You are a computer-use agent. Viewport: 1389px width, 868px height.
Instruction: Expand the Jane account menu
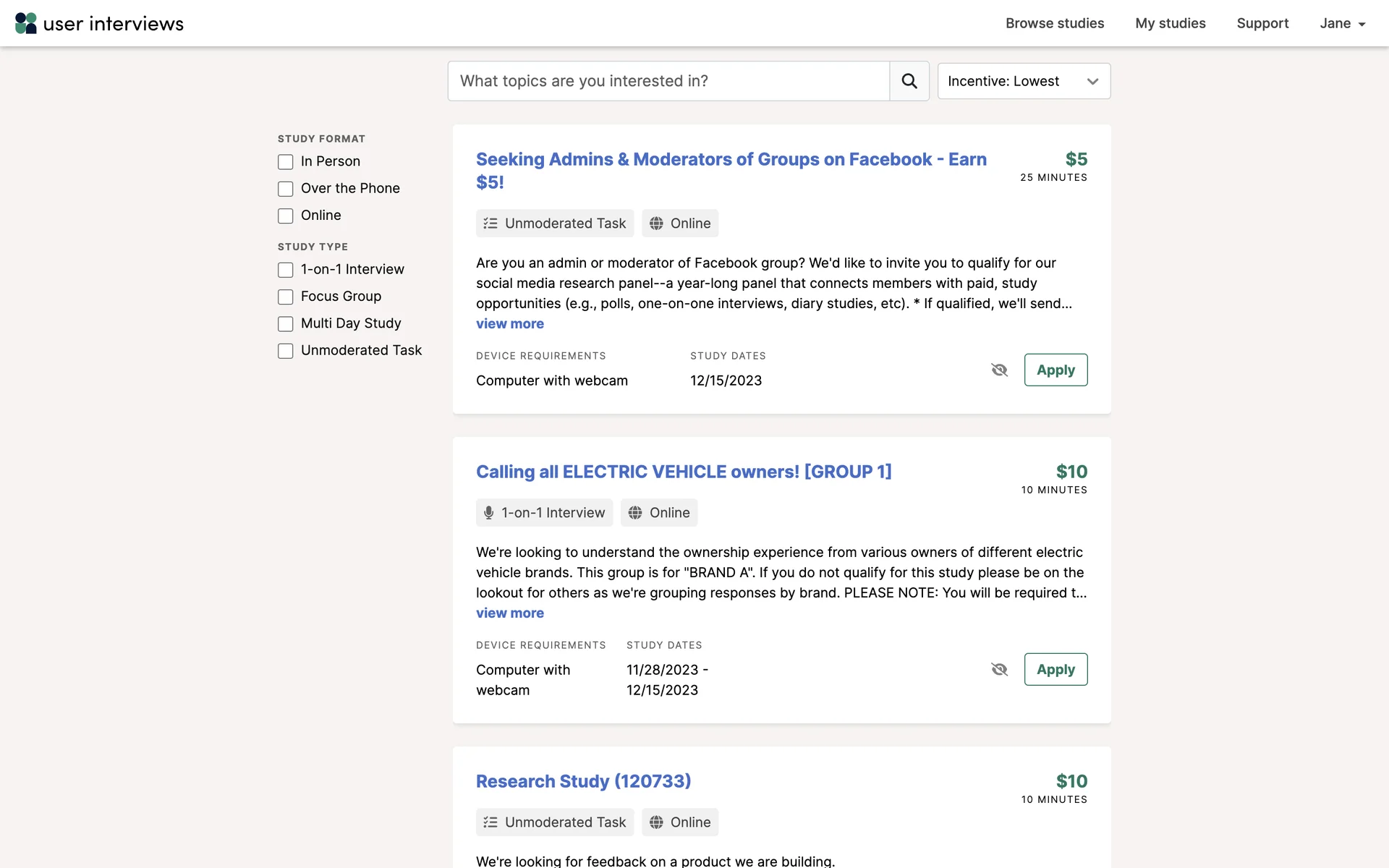click(1342, 23)
